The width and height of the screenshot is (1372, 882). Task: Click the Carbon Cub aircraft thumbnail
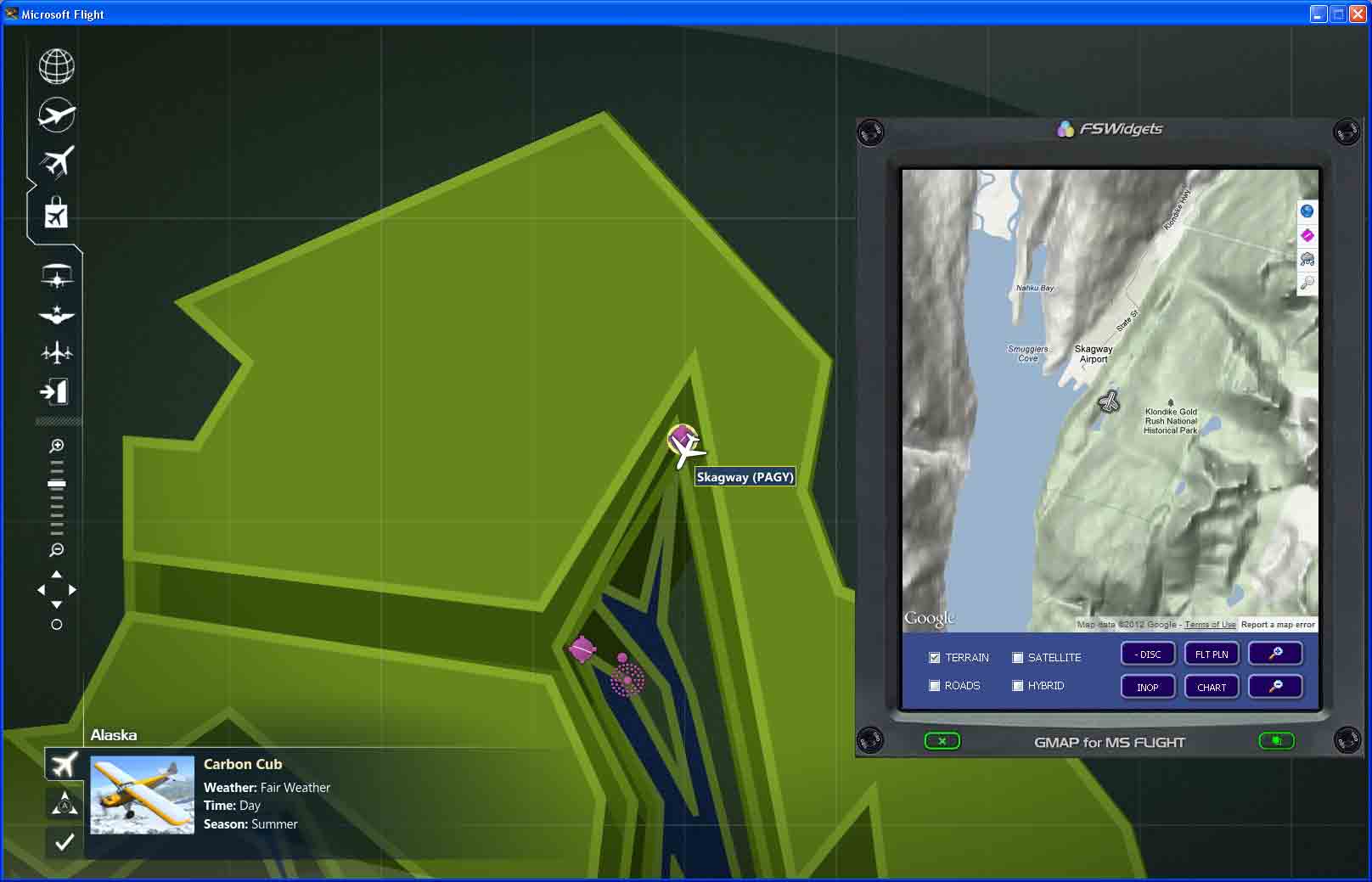coord(142,795)
